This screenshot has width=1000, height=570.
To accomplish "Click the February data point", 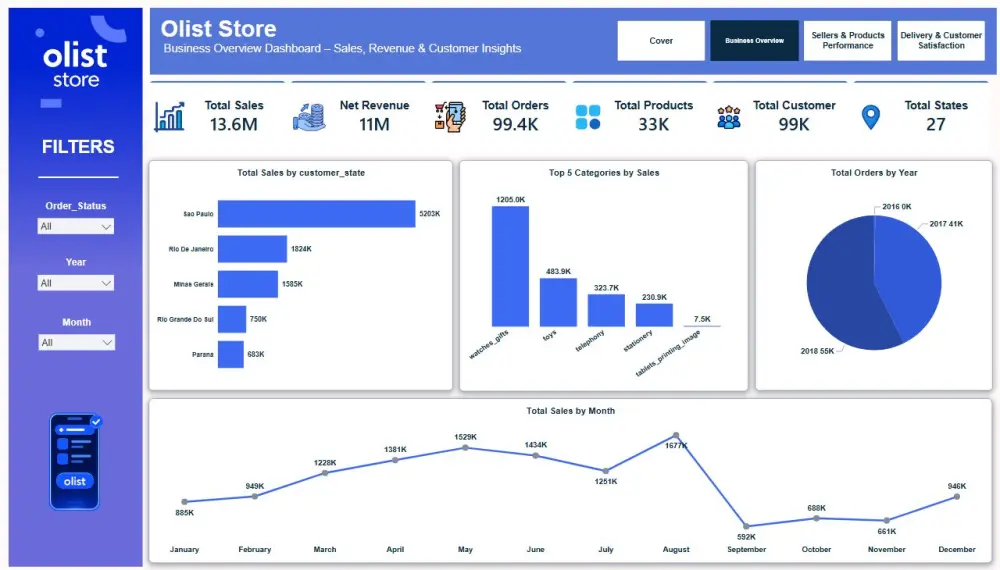I will pyautogui.click(x=254, y=496).
